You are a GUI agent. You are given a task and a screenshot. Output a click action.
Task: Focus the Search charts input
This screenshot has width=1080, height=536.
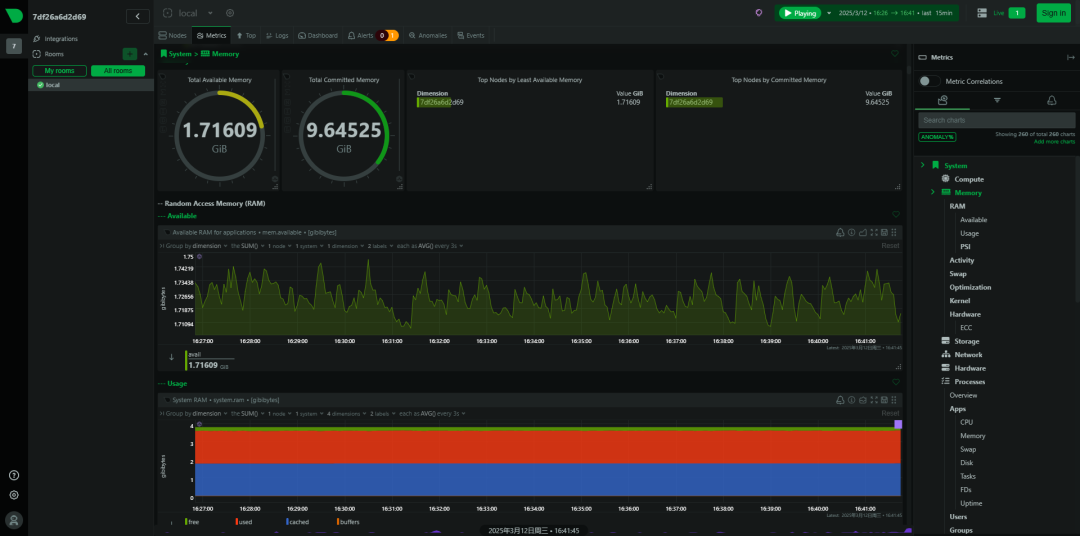tap(997, 120)
